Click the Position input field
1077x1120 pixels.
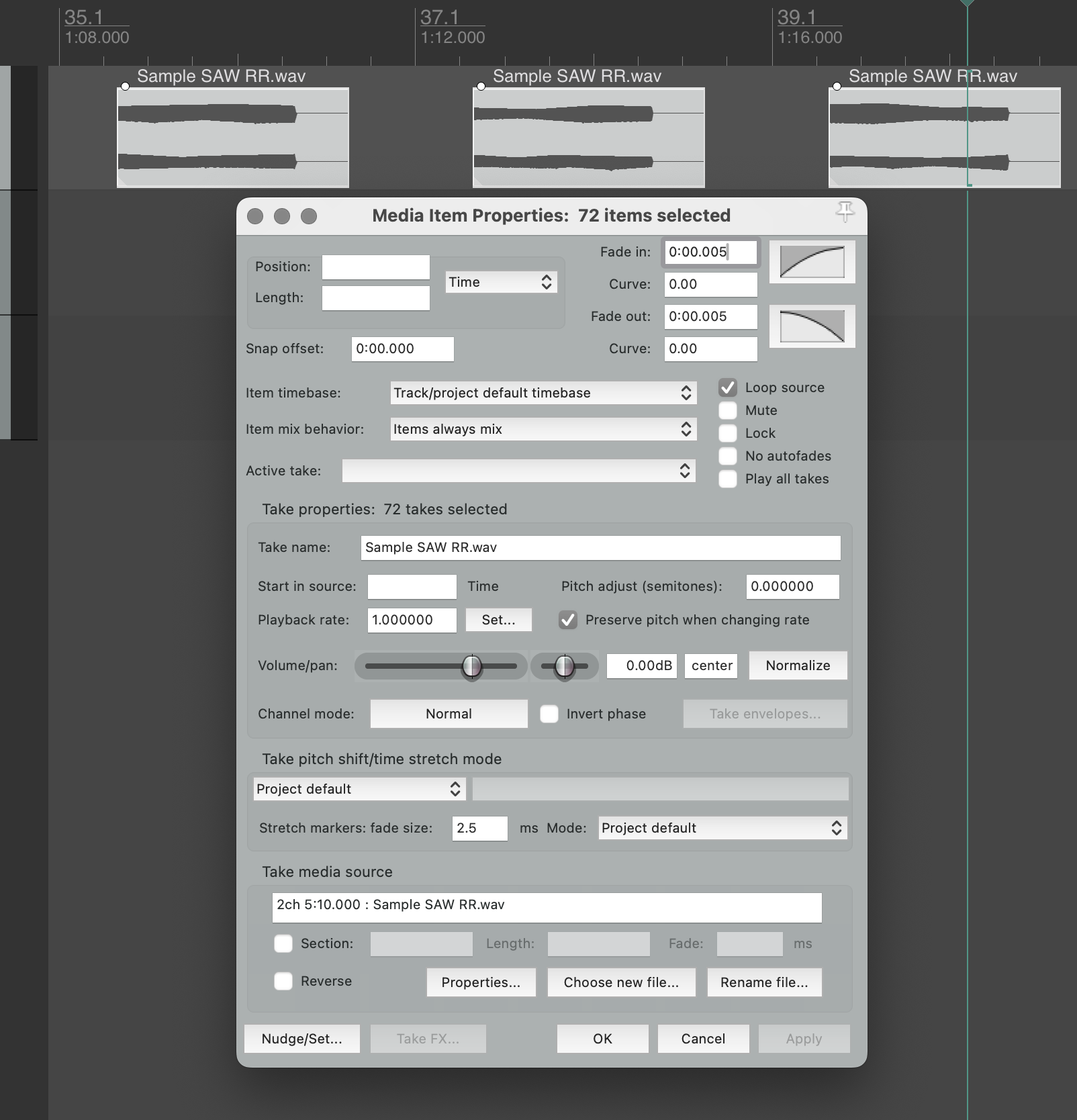pos(375,267)
